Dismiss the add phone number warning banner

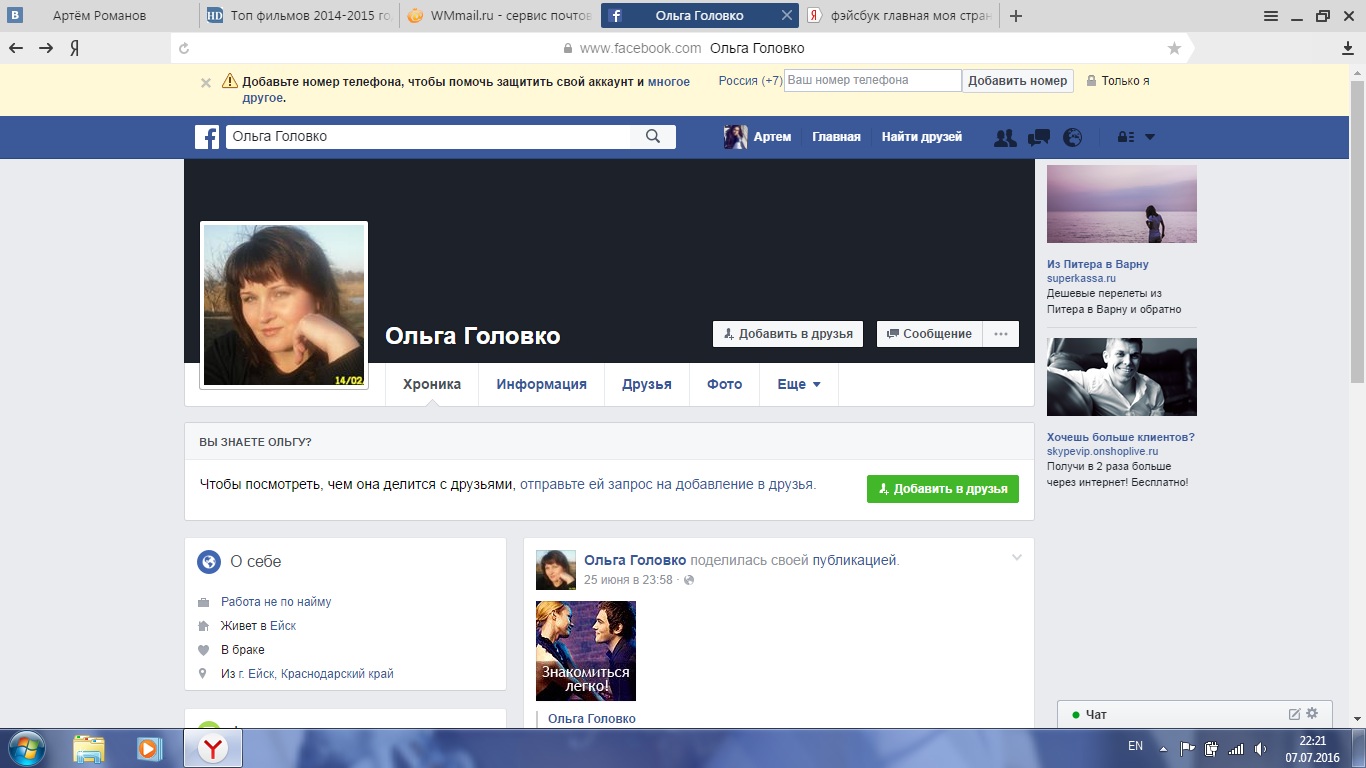click(206, 83)
